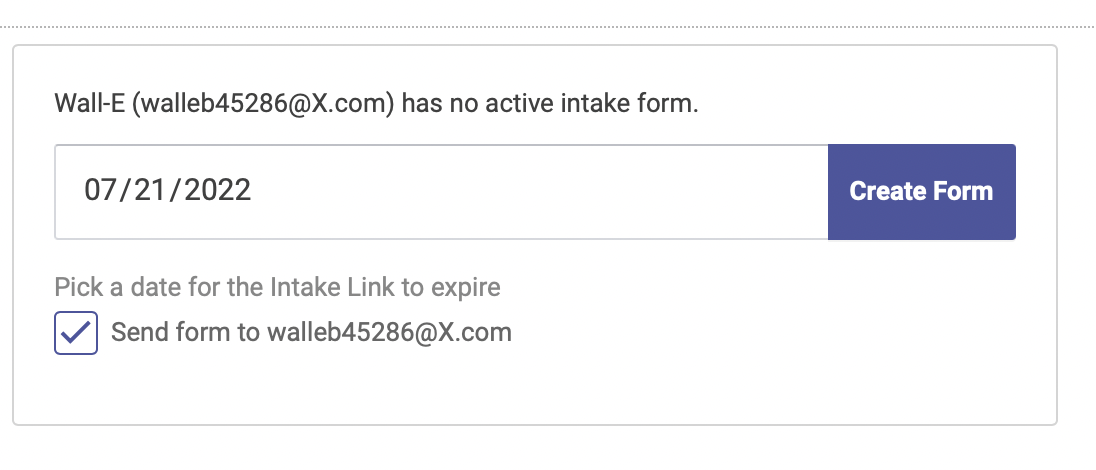Viewport: 1096px width, 470px height.
Task: Click the email walleb45286@X.com in the header
Action: tap(263, 105)
